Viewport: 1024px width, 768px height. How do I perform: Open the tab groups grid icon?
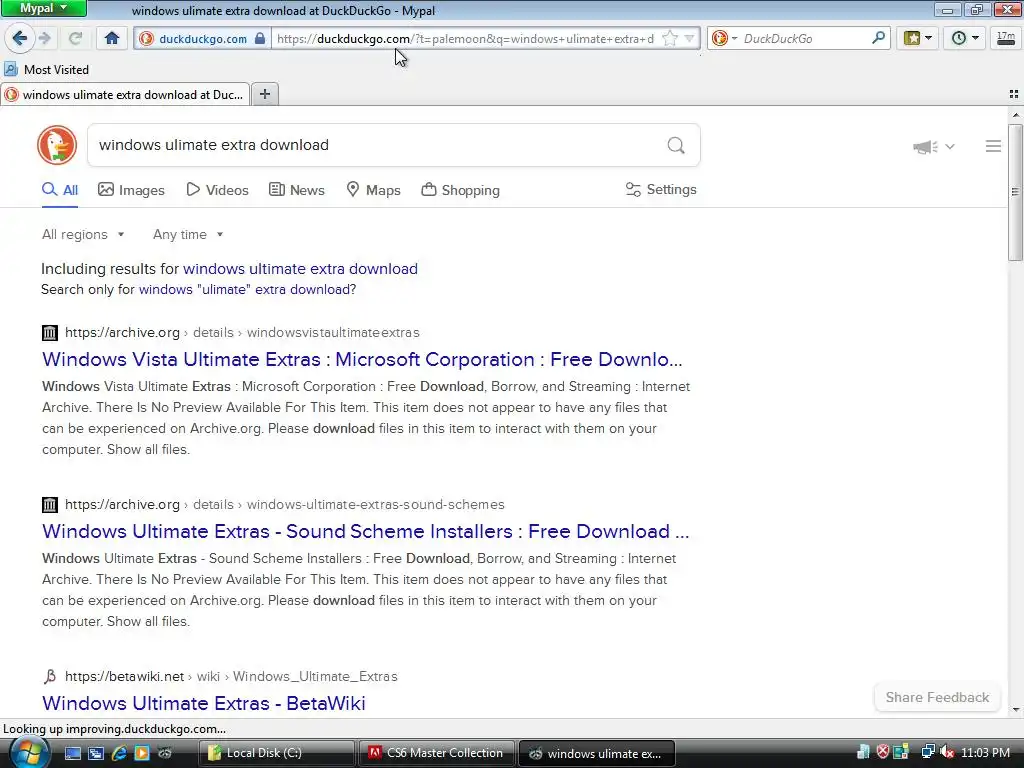(x=1014, y=94)
